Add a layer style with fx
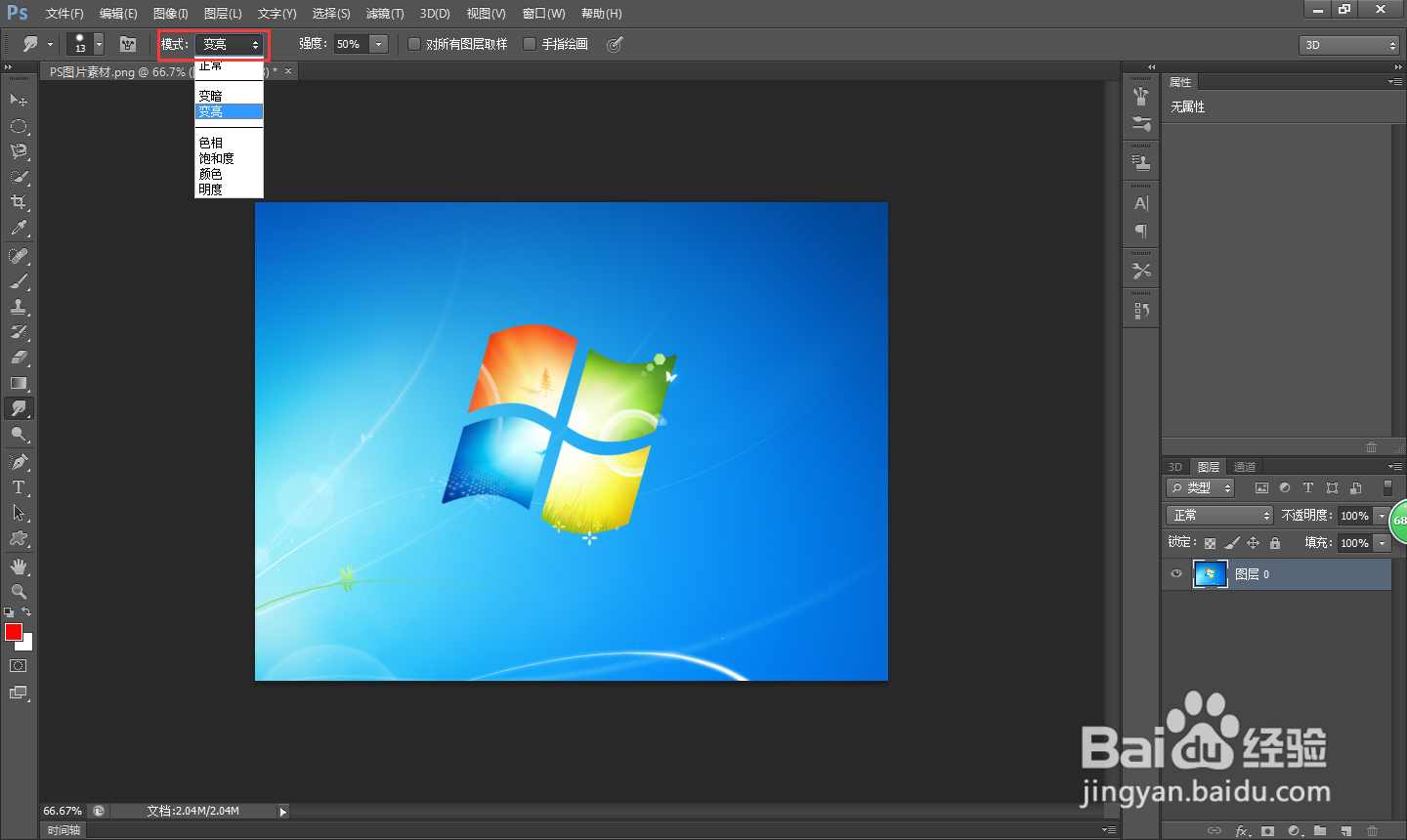1407x840 pixels. 1242,831
